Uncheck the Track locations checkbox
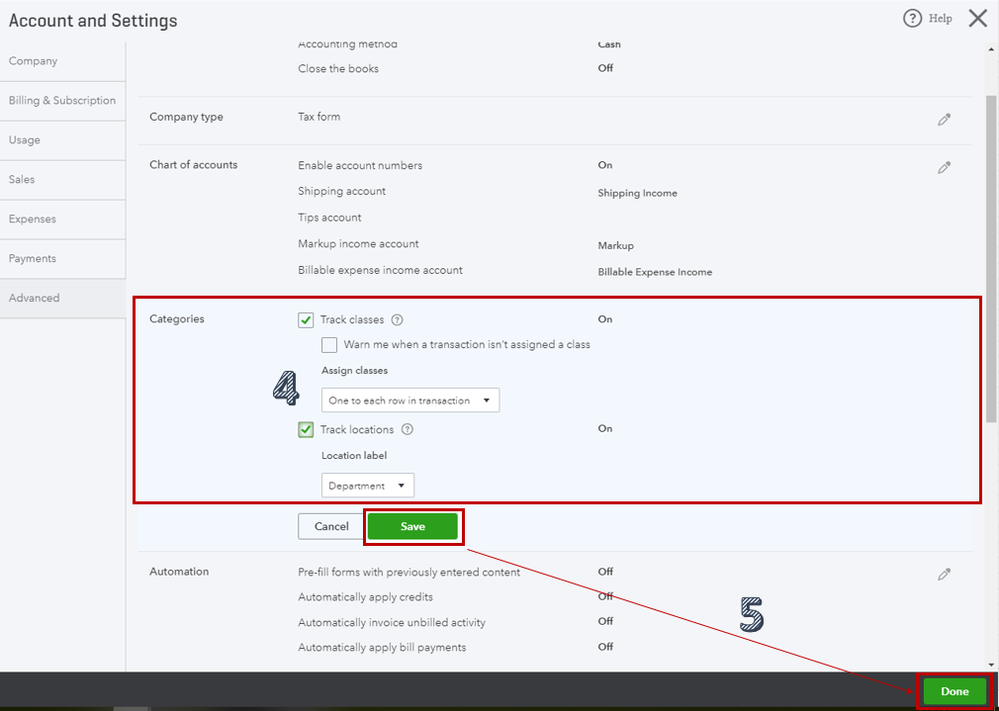Screen dimensions: 999x711 coord(306,429)
